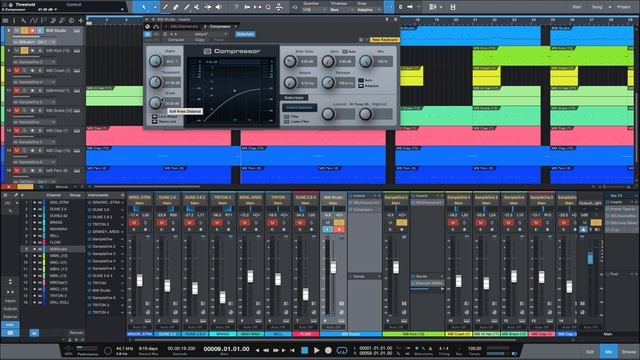The height and width of the screenshot is (360, 640).
Task: Click the New Keyboard label button
Action: point(384,40)
